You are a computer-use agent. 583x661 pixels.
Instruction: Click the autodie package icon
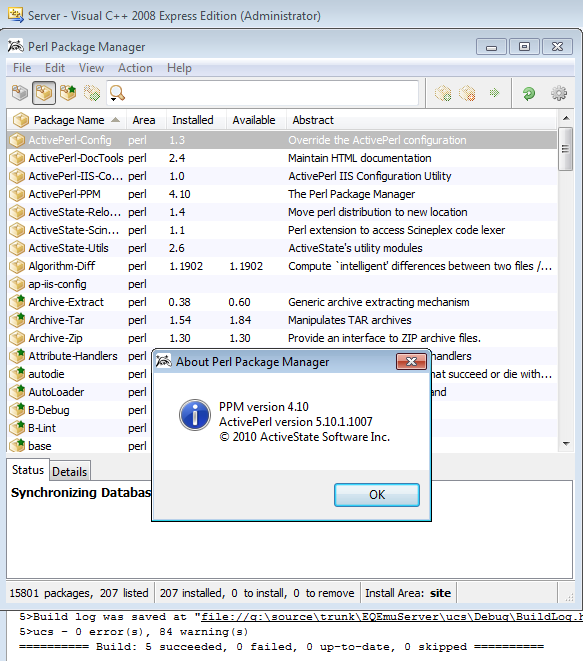pos(17,374)
